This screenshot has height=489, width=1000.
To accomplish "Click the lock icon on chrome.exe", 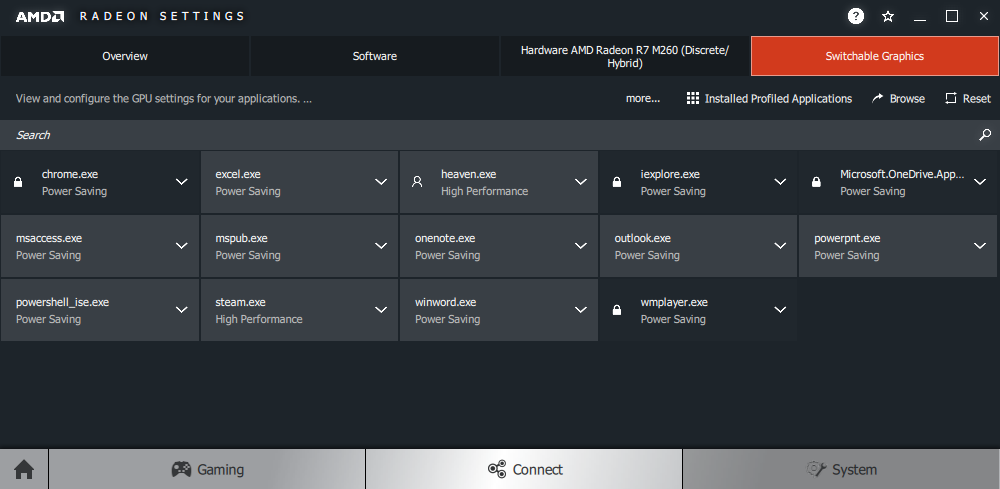I will tap(17, 182).
